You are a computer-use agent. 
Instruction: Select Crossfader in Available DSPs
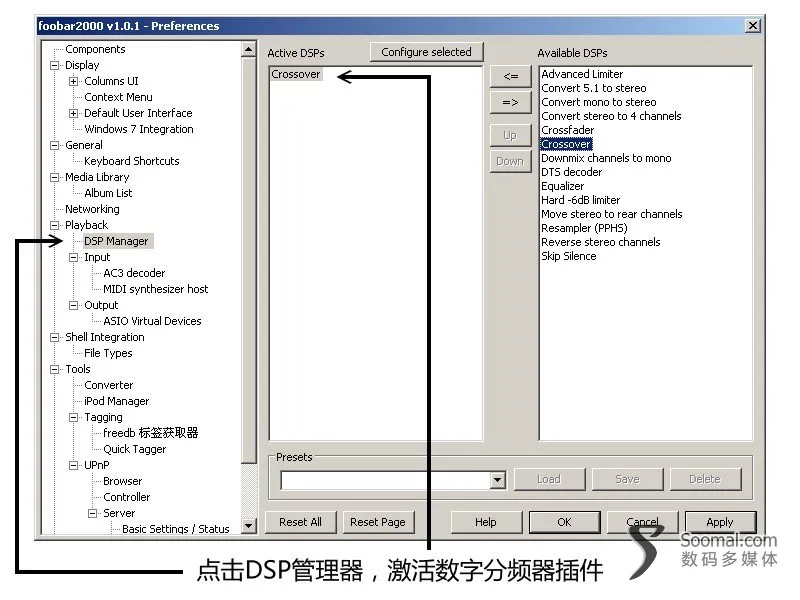click(x=568, y=130)
